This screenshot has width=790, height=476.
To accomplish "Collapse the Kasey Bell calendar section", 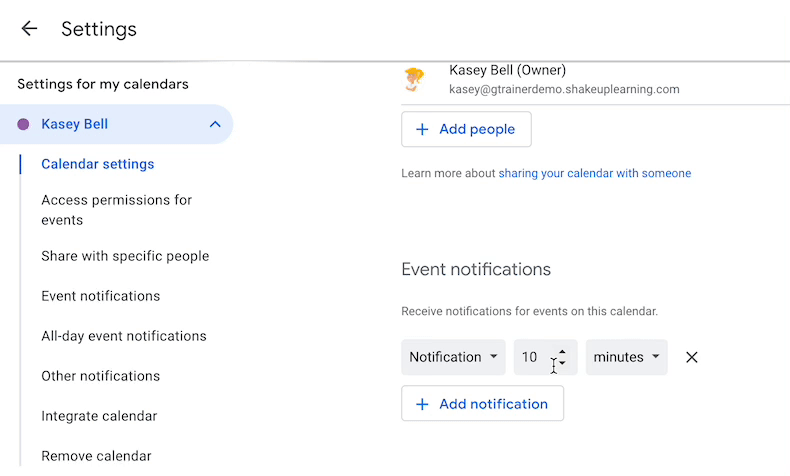I will tap(214, 125).
